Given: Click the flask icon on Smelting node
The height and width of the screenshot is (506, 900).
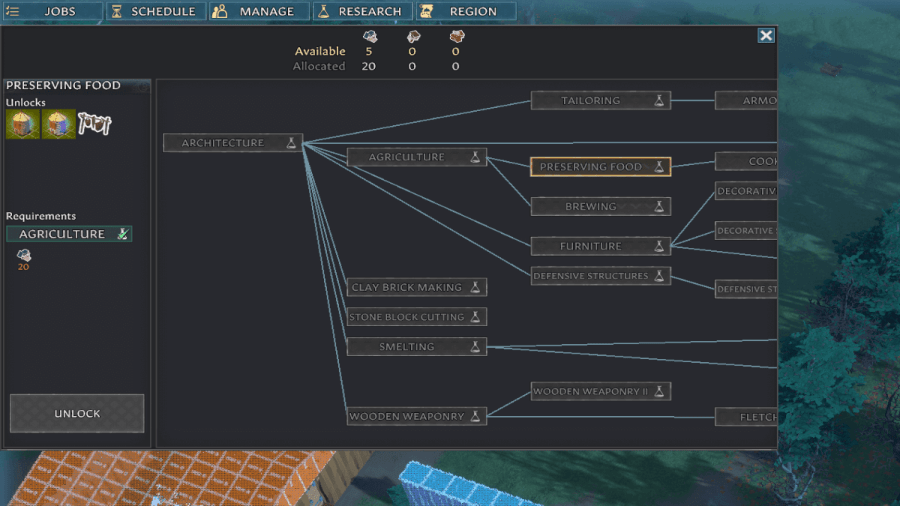Looking at the screenshot, I should coord(475,347).
